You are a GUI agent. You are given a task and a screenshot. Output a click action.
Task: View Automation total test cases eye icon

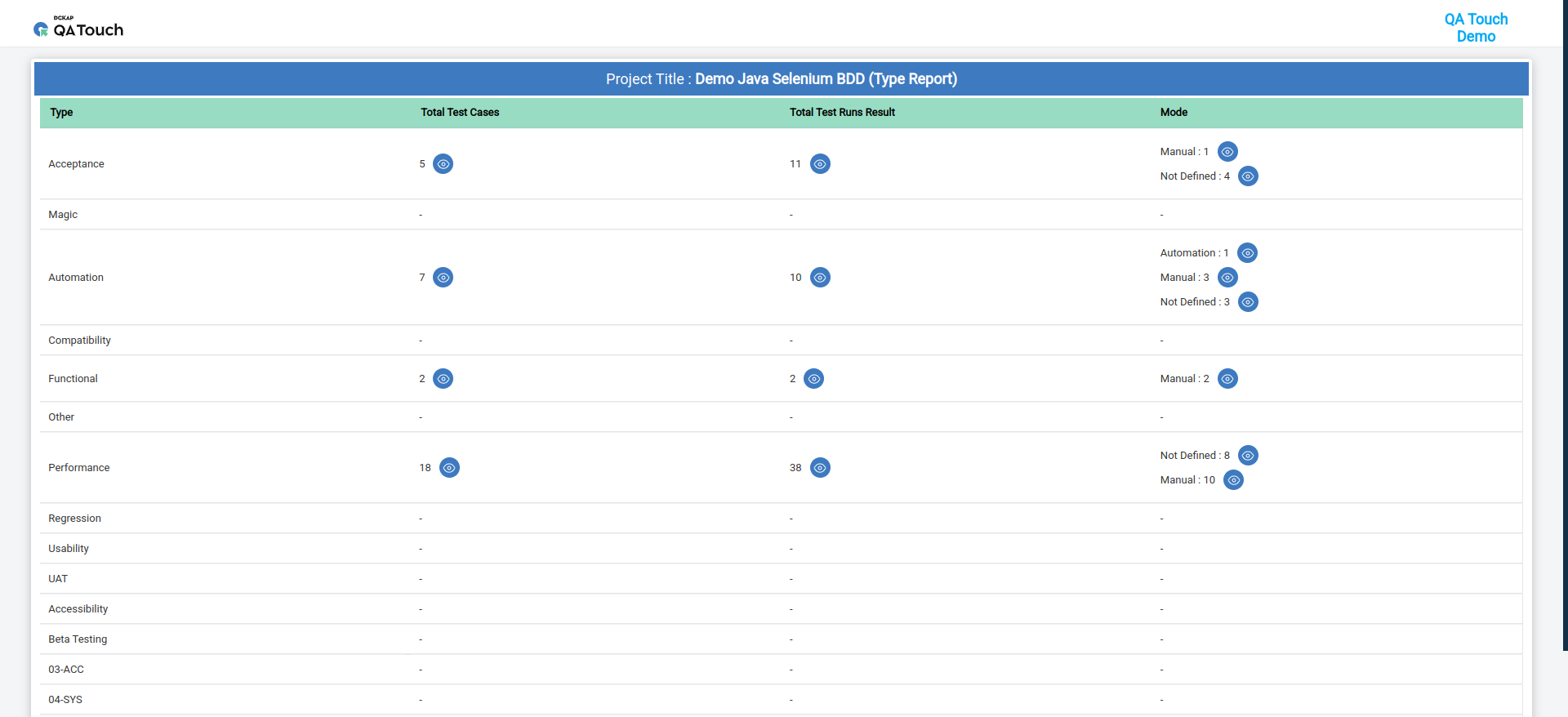coord(443,278)
